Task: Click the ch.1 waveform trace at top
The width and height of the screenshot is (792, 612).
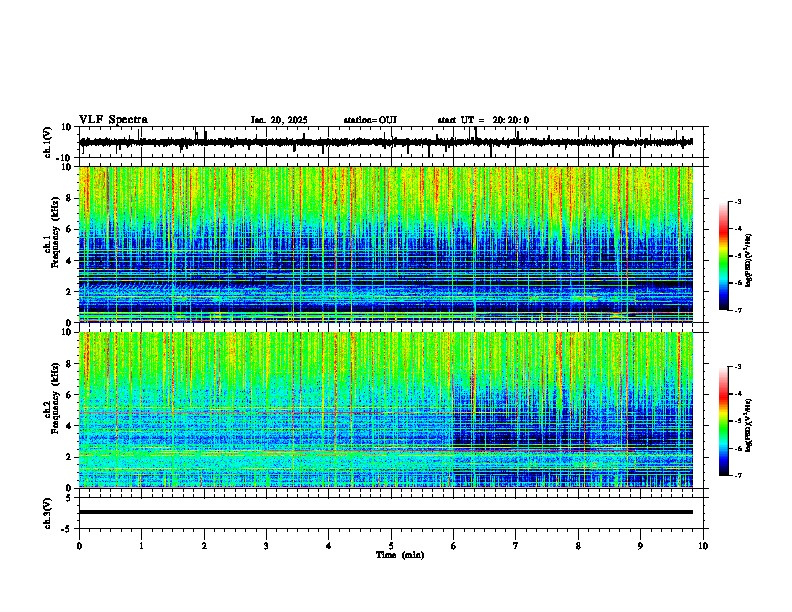Action: point(386,142)
